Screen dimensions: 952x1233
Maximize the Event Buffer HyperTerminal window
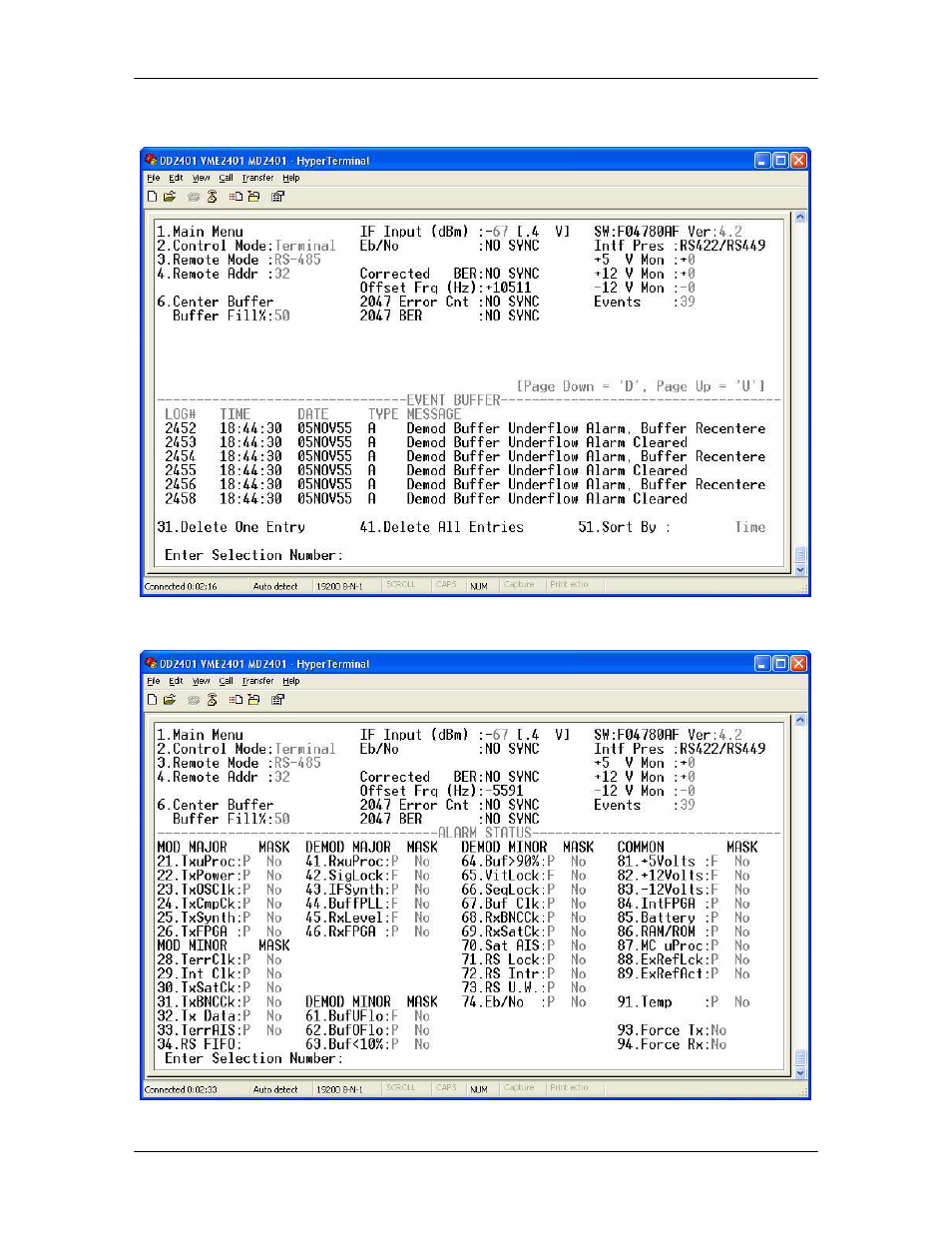tap(780, 161)
